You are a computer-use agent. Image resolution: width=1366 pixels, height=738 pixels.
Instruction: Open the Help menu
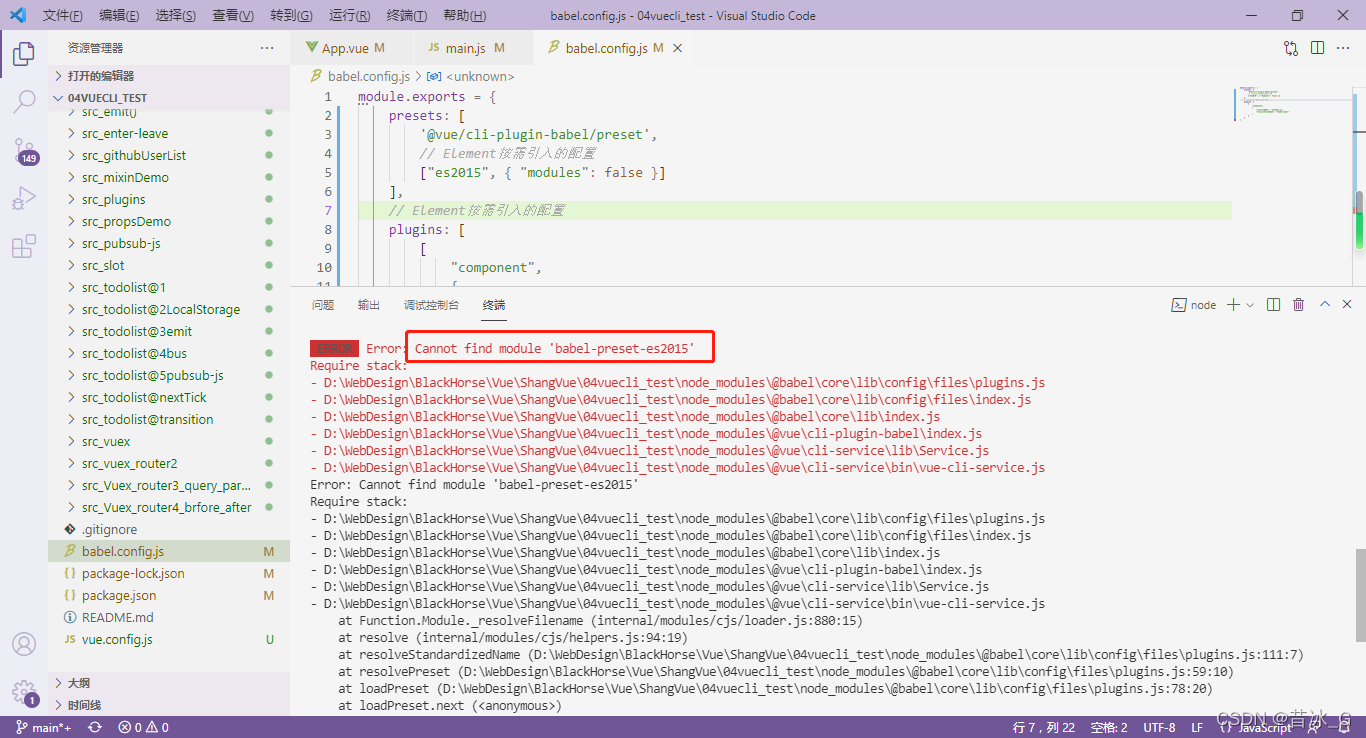point(464,16)
